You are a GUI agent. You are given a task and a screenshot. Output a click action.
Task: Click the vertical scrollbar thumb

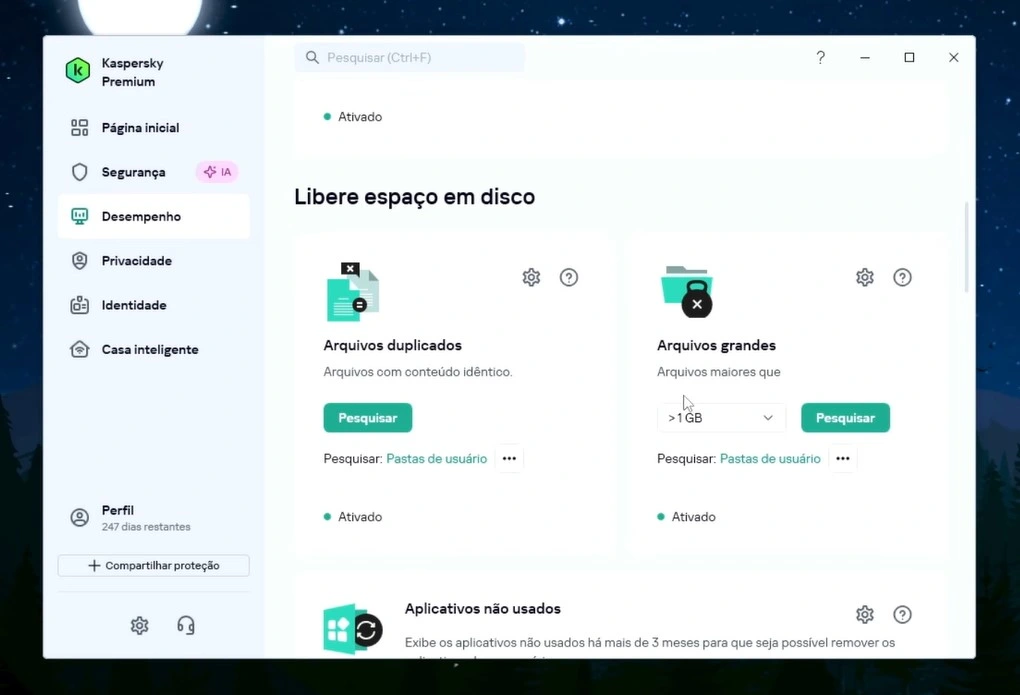point(966,247)
